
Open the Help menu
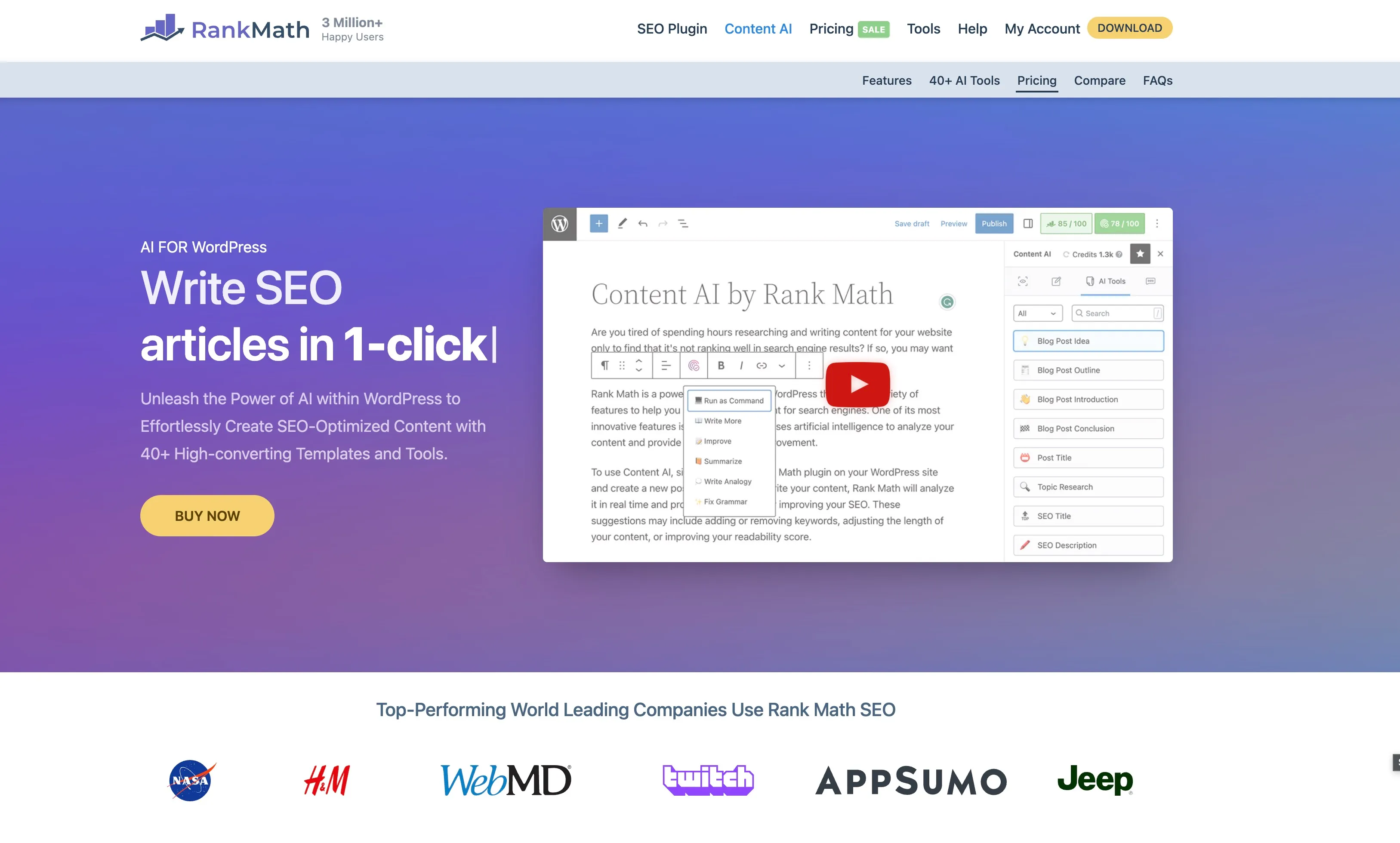tap(971, 28)
